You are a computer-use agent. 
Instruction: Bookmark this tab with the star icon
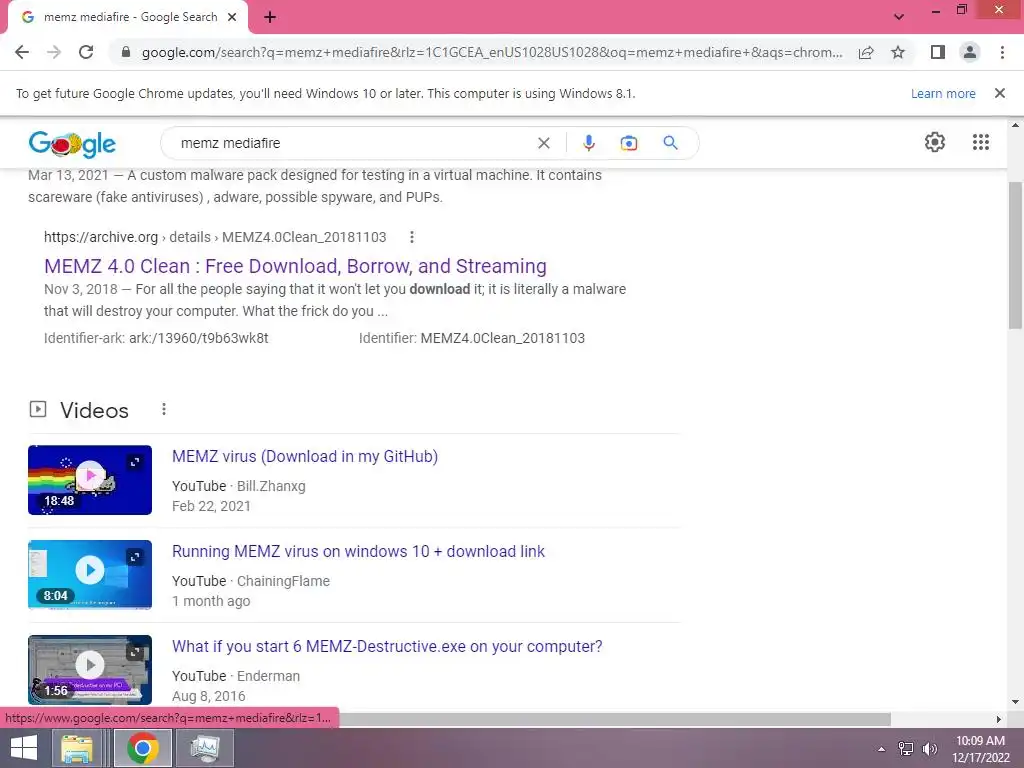898,52
